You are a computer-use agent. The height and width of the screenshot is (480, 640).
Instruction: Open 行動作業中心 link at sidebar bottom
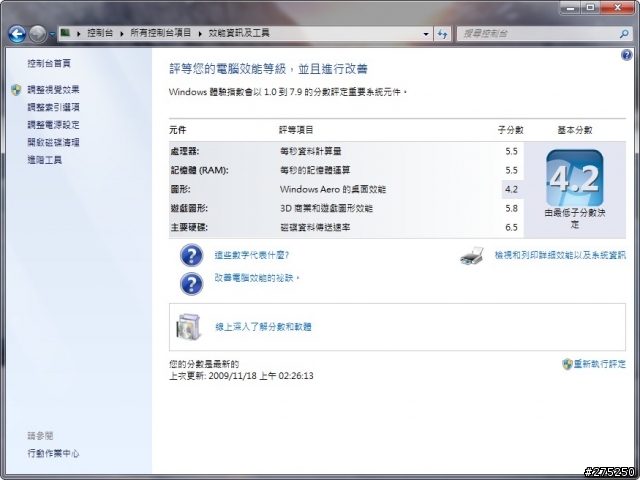click(53, 453)
